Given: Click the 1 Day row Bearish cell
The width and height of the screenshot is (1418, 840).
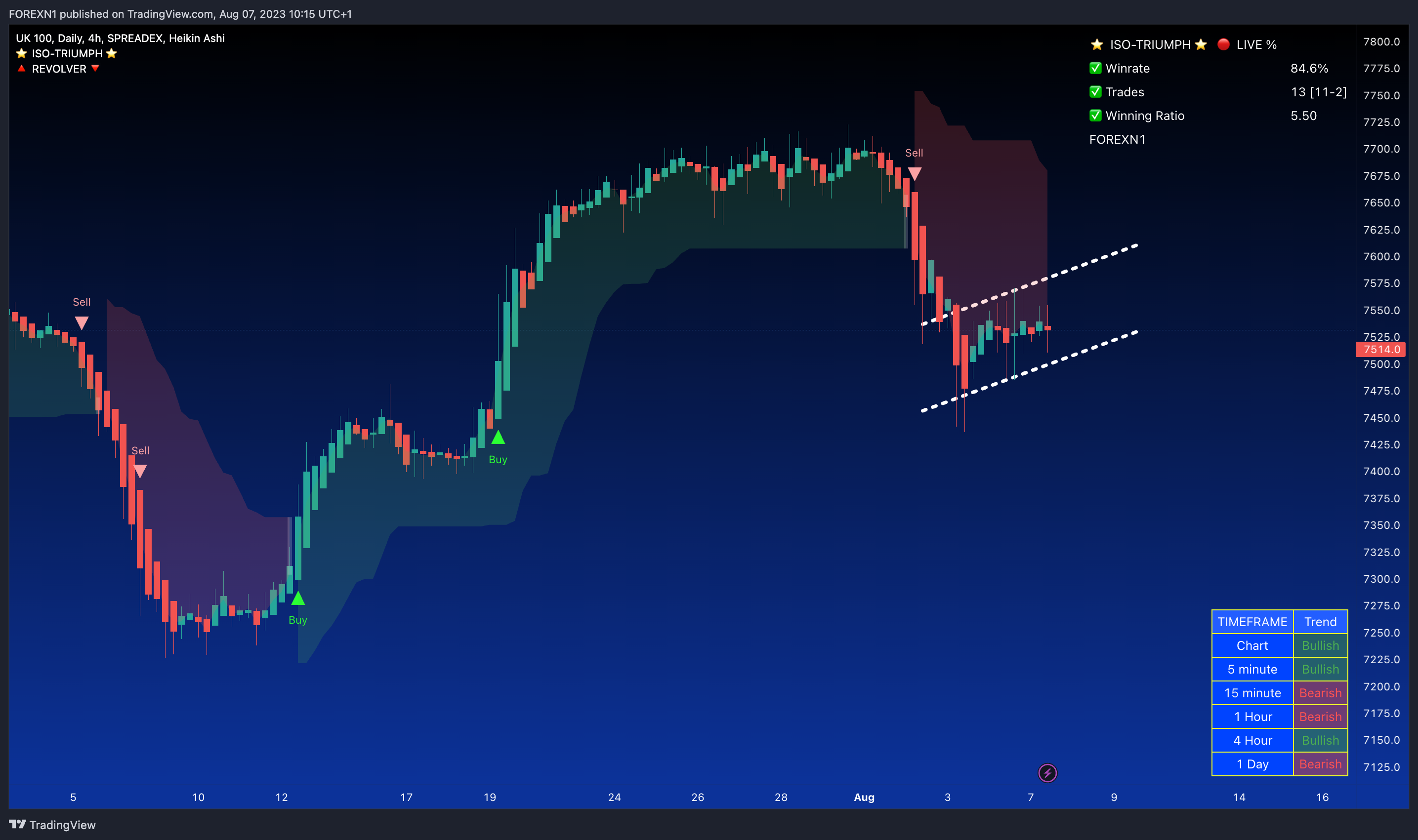Looking at the screenshot, I should (x=1321, y=764).
